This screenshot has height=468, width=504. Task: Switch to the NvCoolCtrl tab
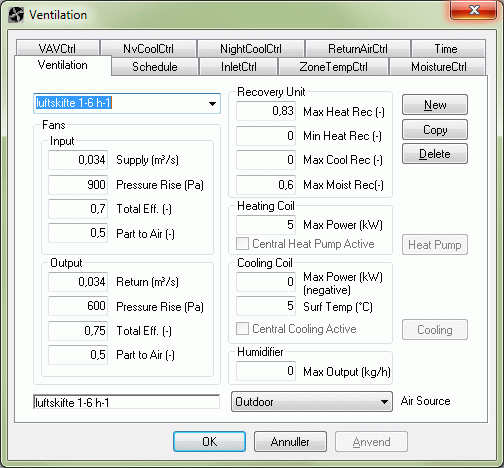coord(148,48)
